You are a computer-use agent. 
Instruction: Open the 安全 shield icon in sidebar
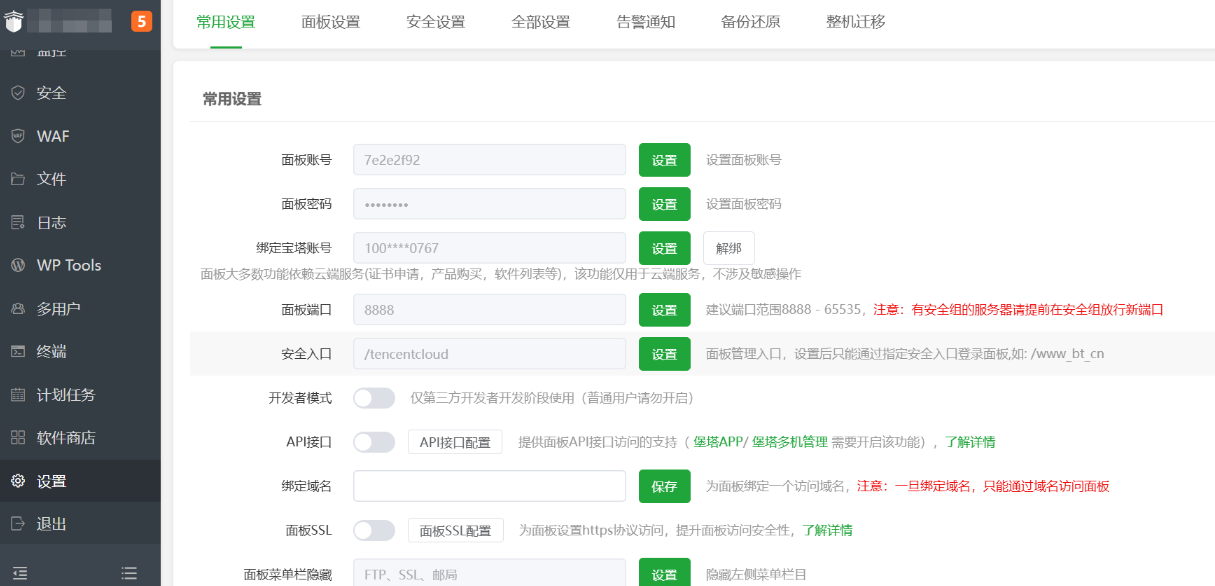click(x=18, y=93)
